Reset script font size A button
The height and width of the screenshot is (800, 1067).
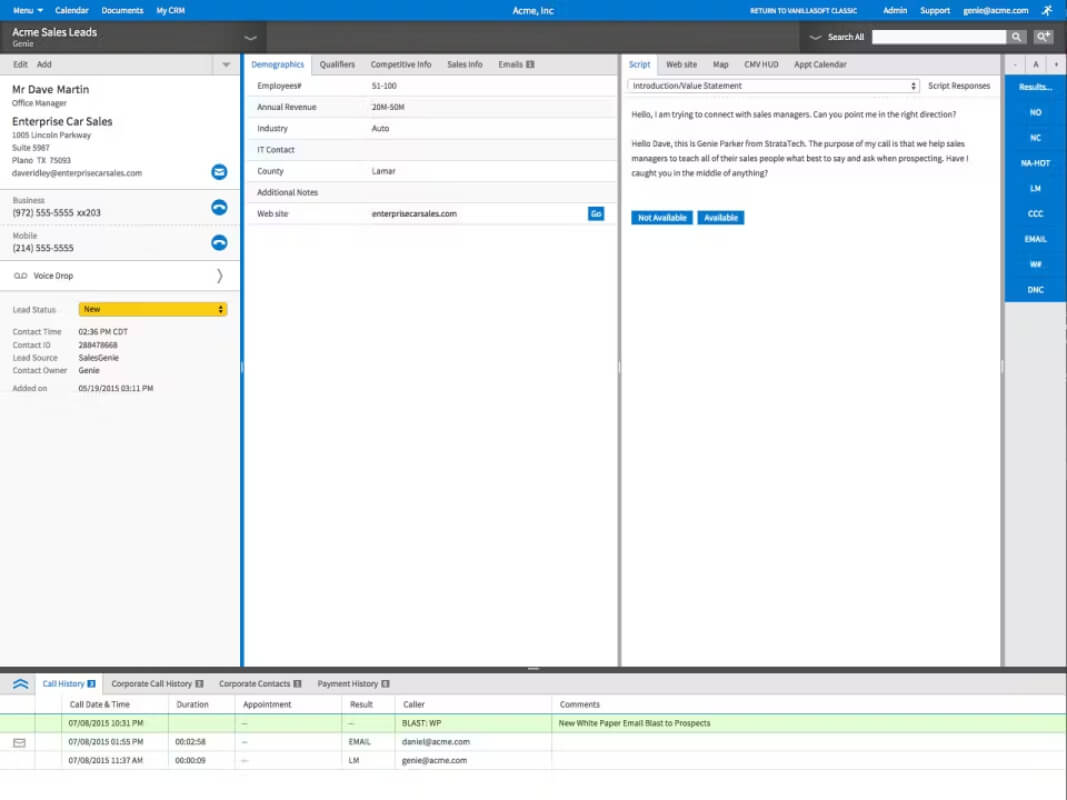pyautogui.click(x=1036, y=65)
